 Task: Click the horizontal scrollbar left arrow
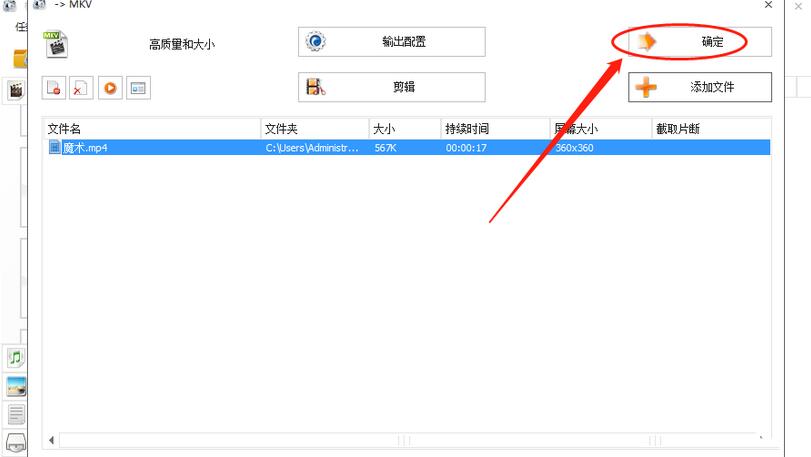(x=51, y=440)
